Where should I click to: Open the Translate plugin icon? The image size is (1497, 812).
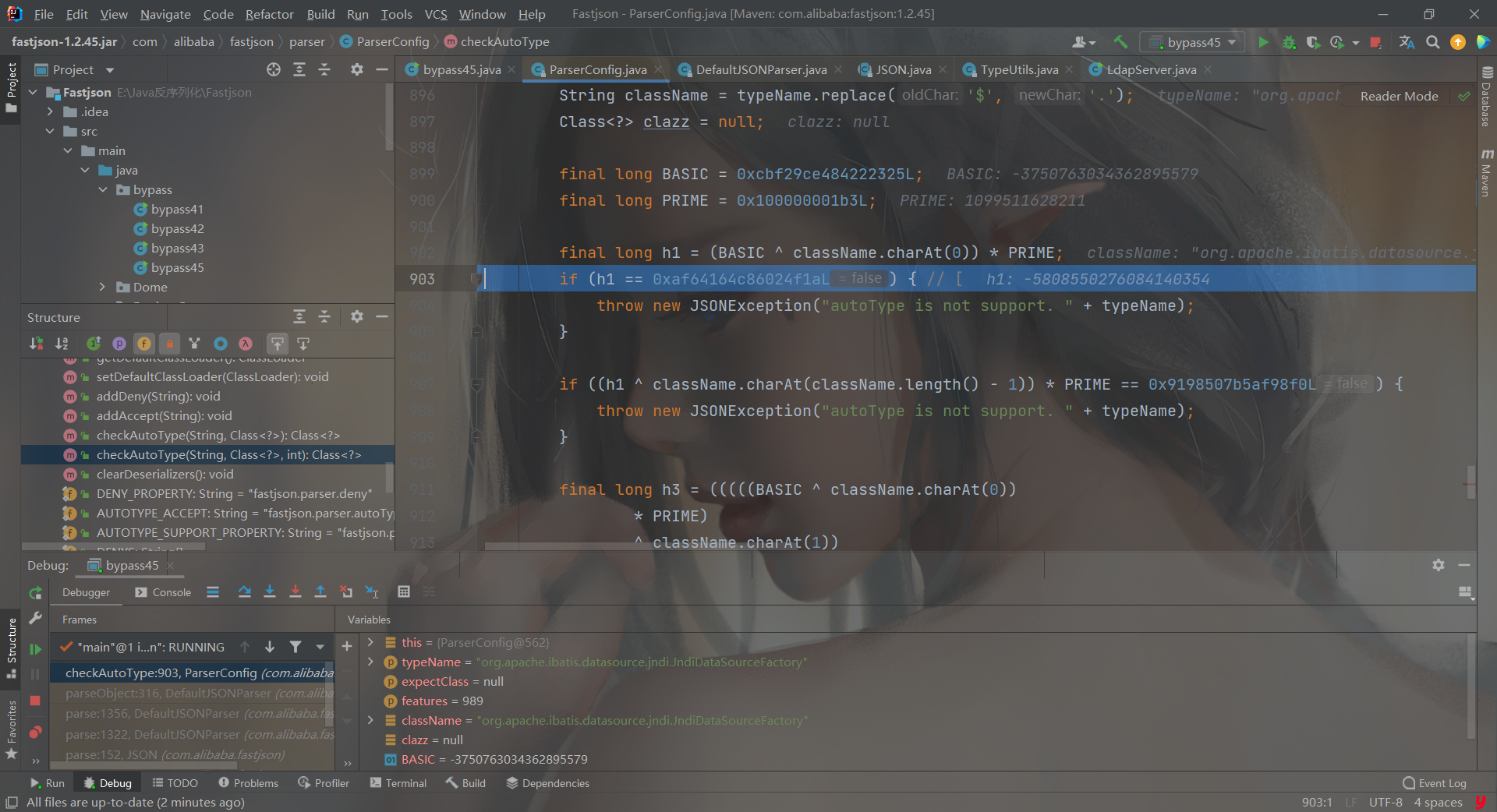(x=1407, y=42)
